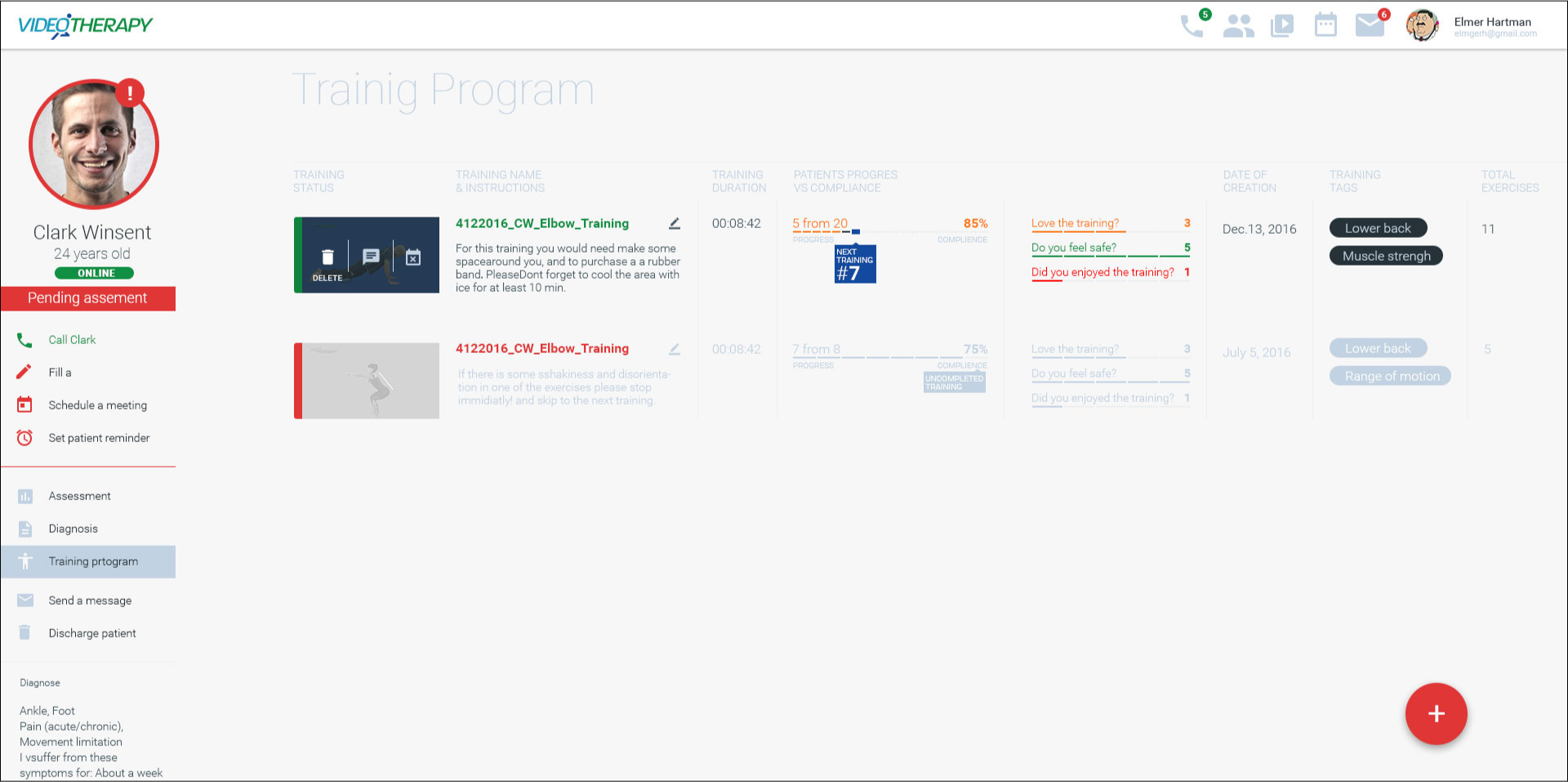1568x782 pixels.
Task: Click the orange 'Love the training?' rating
Action: (1111, 224)
